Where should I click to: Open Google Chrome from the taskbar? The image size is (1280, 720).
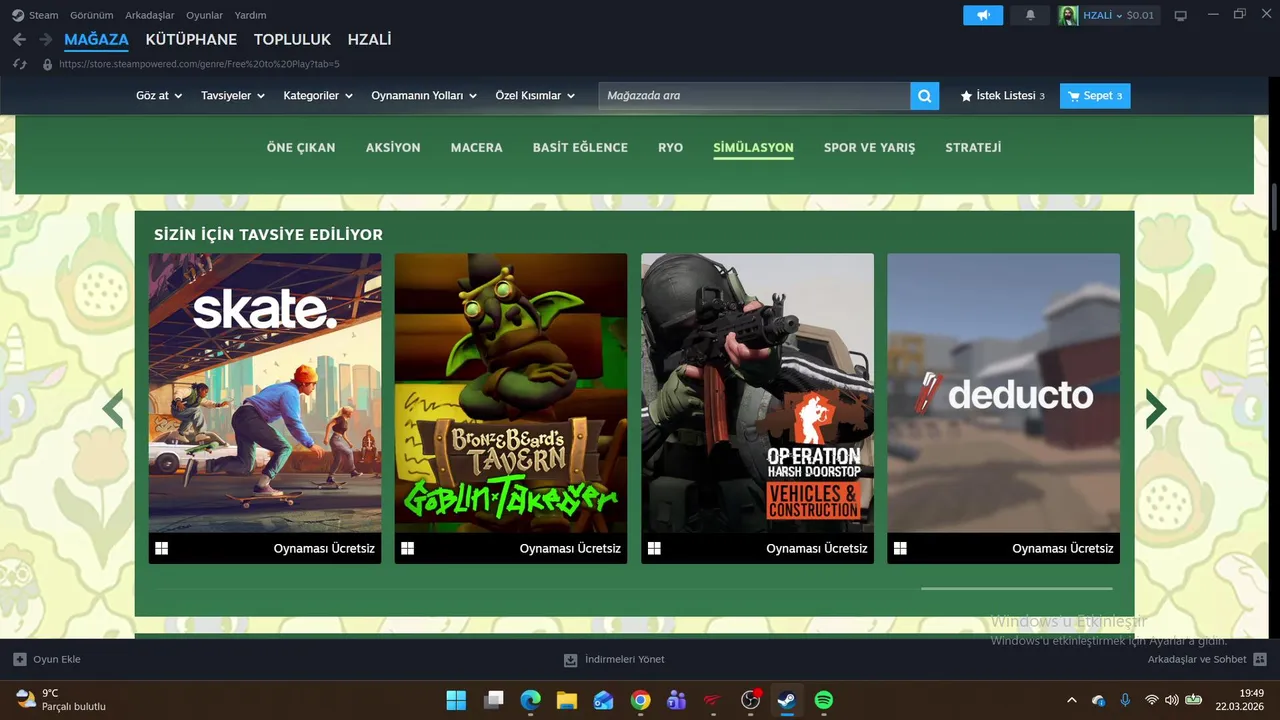pos(641,700)
